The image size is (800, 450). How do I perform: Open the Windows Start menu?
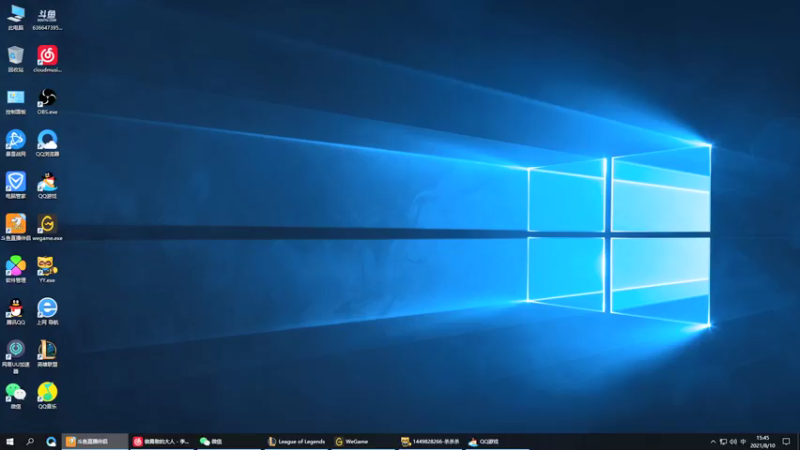[x=10, y=441]
